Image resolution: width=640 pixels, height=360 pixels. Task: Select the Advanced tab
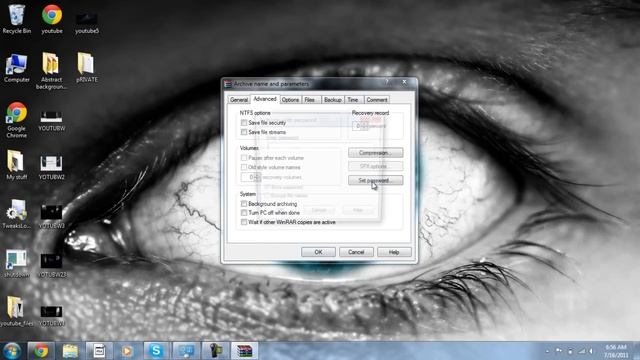(x=264, y=99)
